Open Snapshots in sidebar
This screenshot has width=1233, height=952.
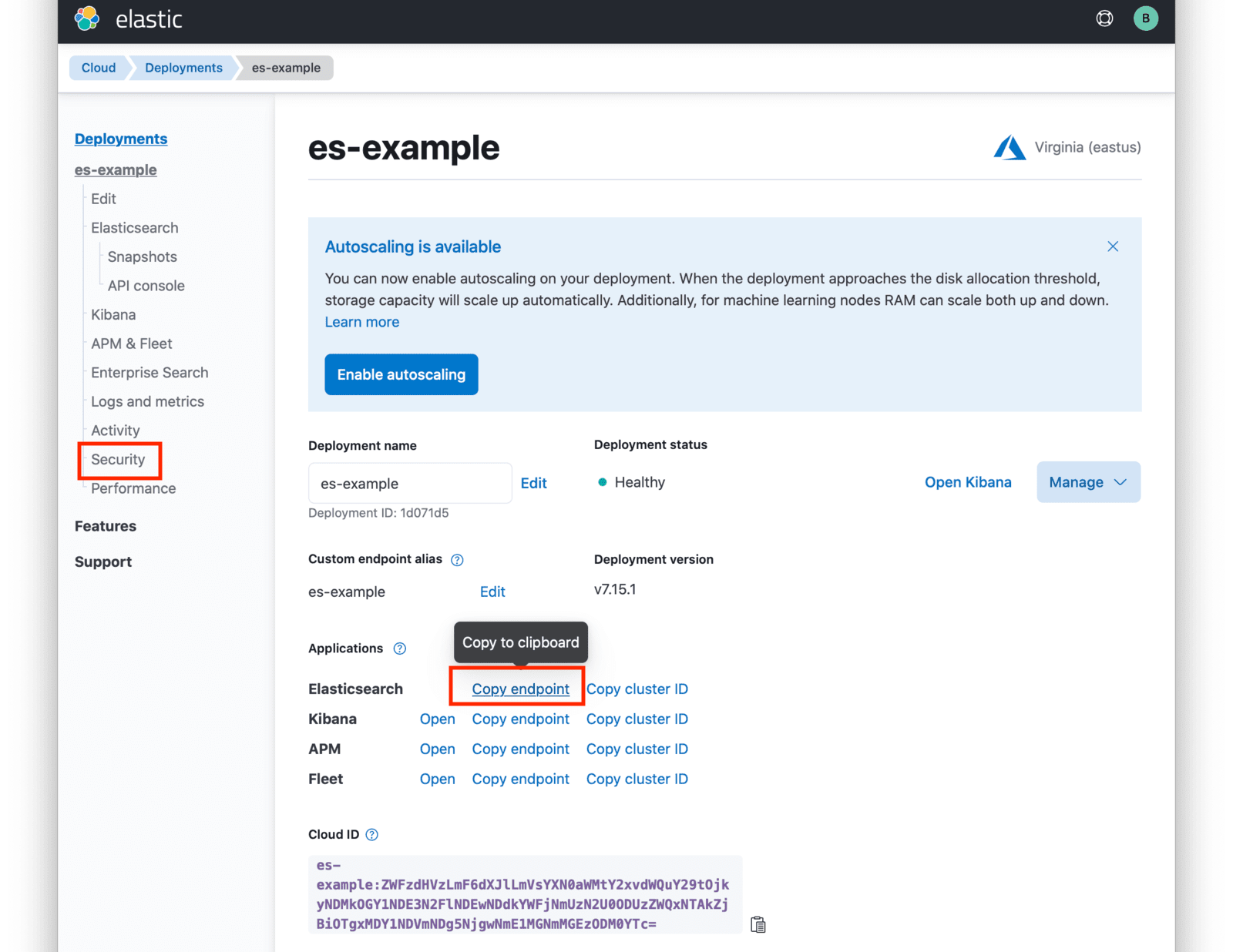143,256
